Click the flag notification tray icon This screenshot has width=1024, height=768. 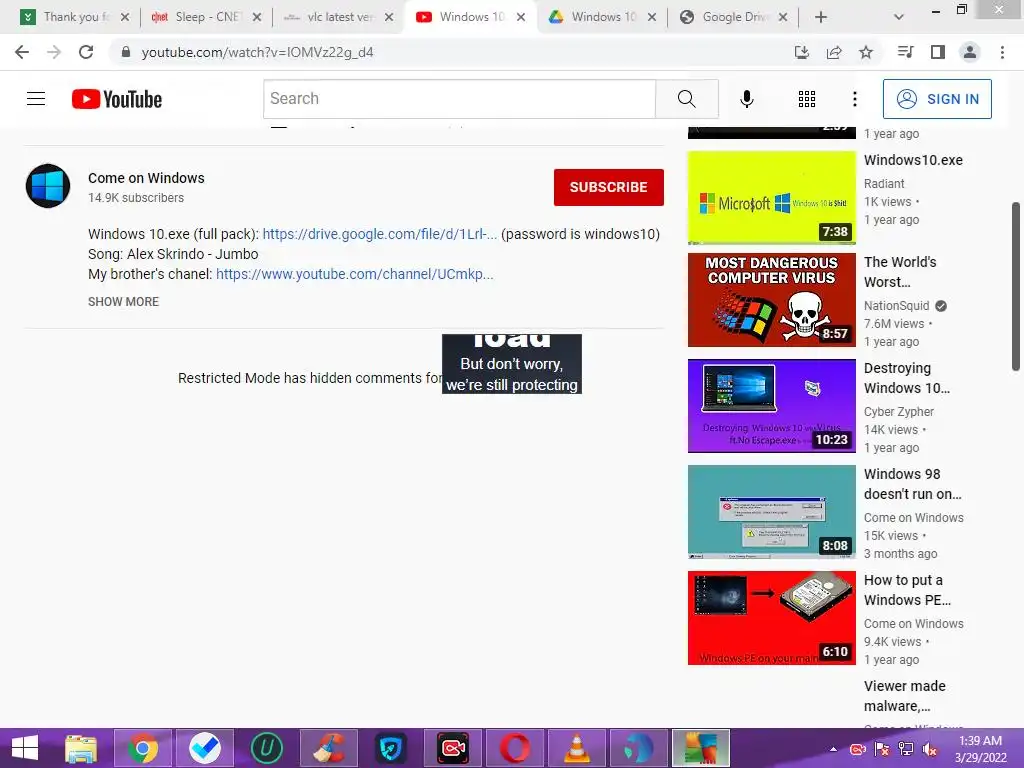click(882, 749)
